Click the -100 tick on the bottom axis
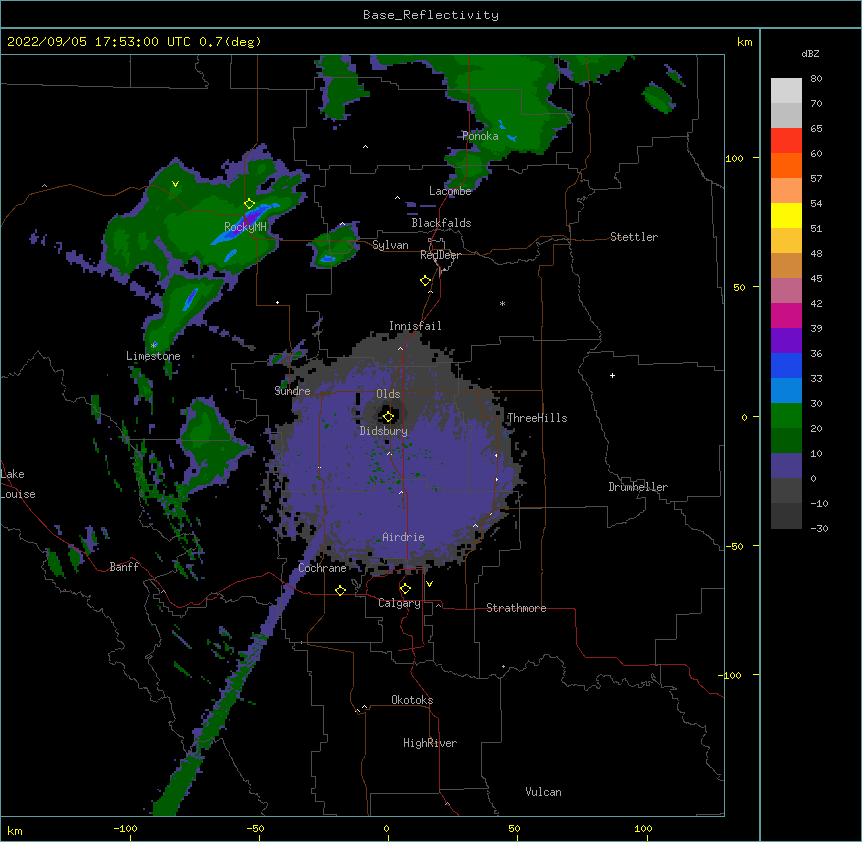Viewport: 862px width, 842px height. 125,828
